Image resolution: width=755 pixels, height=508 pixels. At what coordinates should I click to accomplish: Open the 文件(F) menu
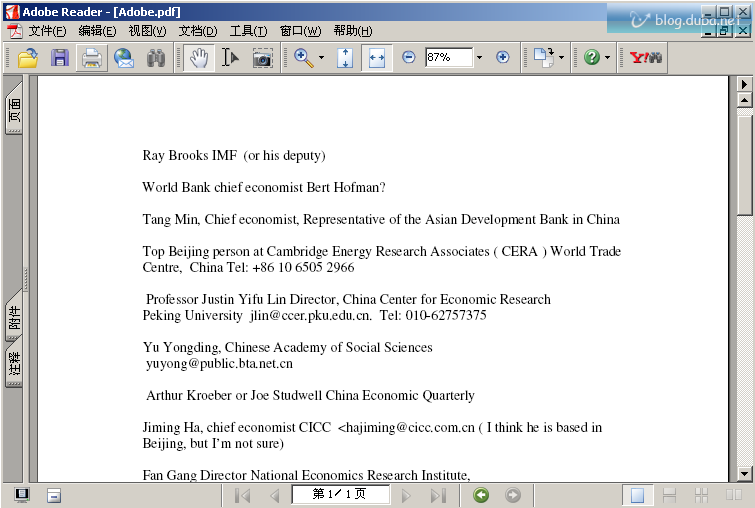coord(47,31)
